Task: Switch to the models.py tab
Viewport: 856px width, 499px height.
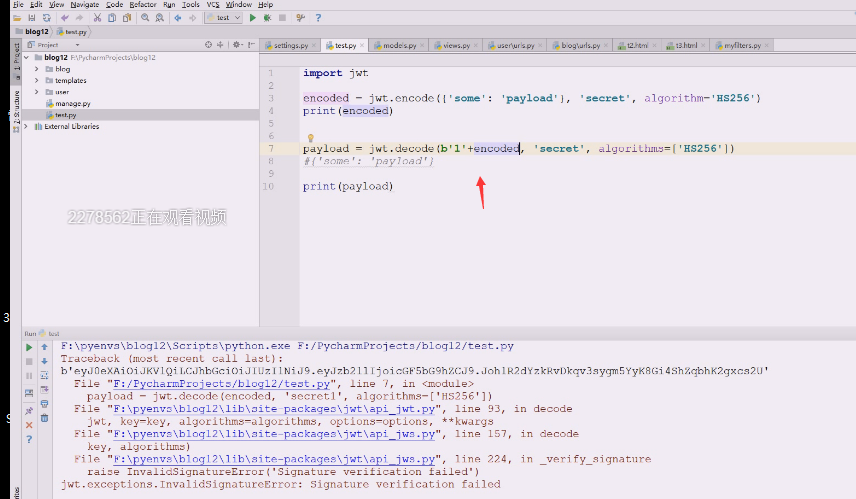Action: 399,45
